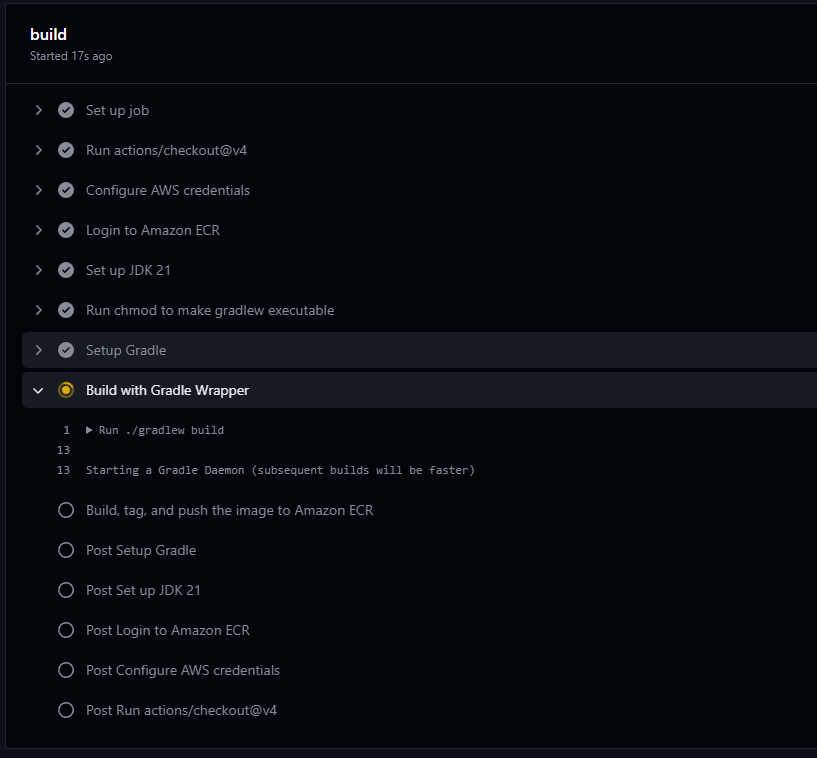Screen dimensions: 817x758
Task: Expand the Run ./gradlew build disclosure triangle
Action: coord(89,430)
